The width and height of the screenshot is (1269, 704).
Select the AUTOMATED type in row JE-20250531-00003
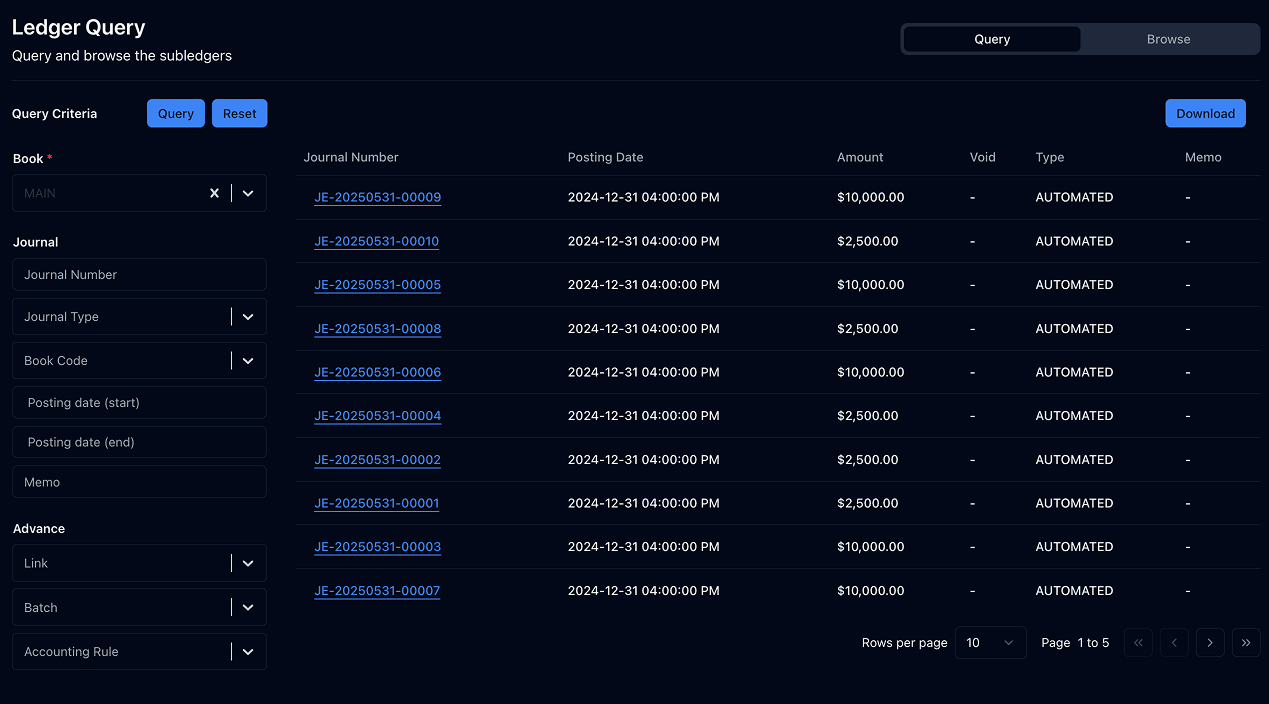tap(1074, 546)
